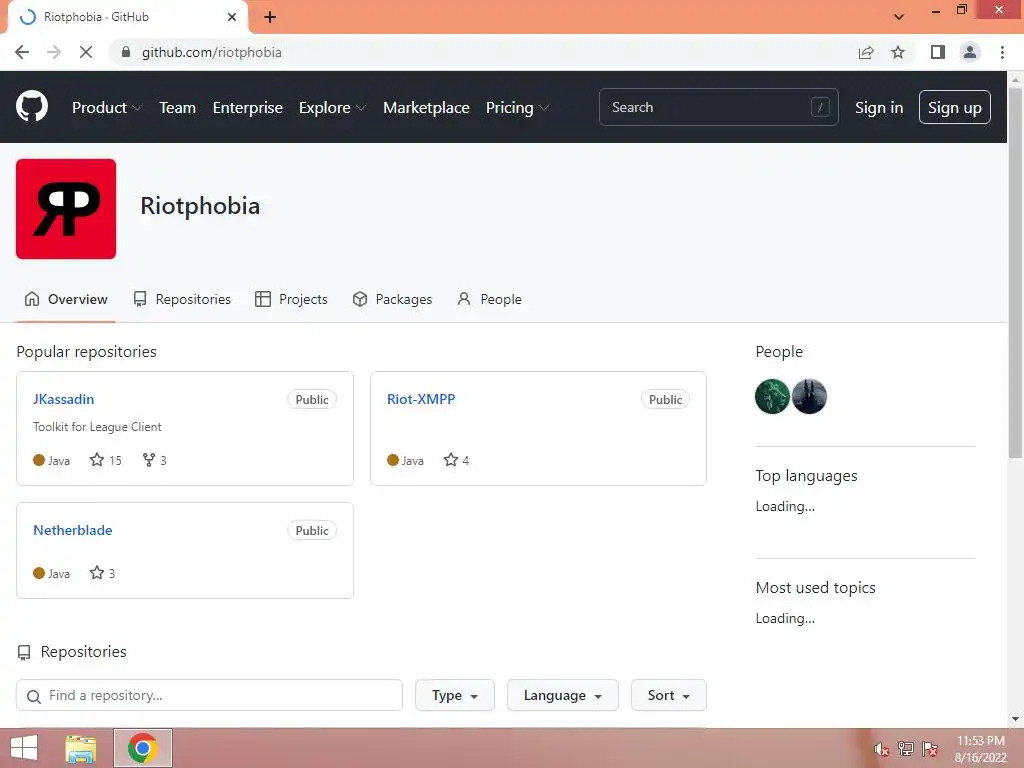Click the magnifier icon in repository filter
Viewport: 1024px width, 768px height.
[34, 696]
